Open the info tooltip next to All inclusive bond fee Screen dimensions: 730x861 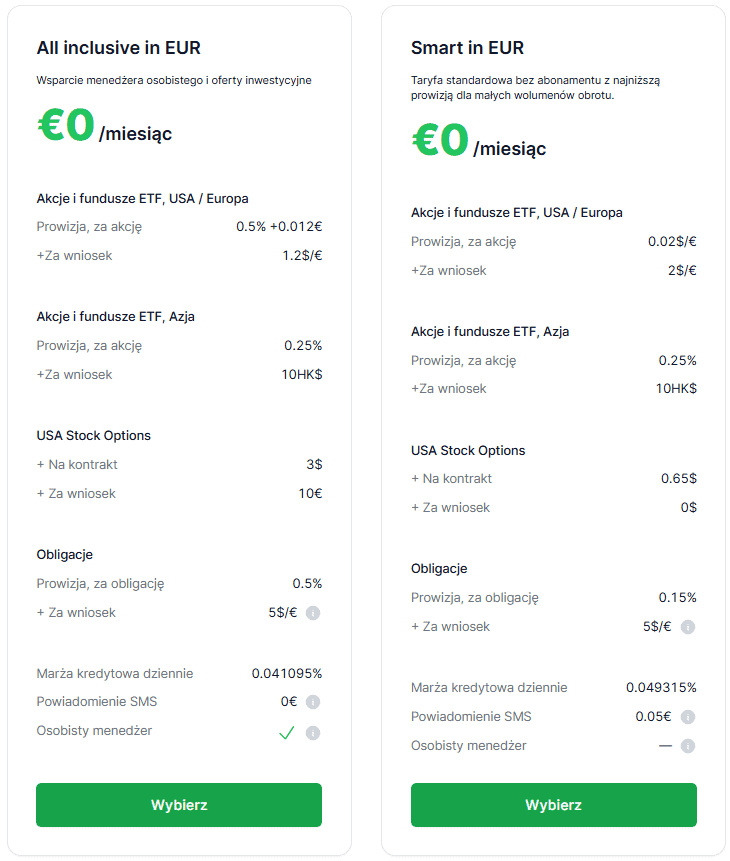312,612
